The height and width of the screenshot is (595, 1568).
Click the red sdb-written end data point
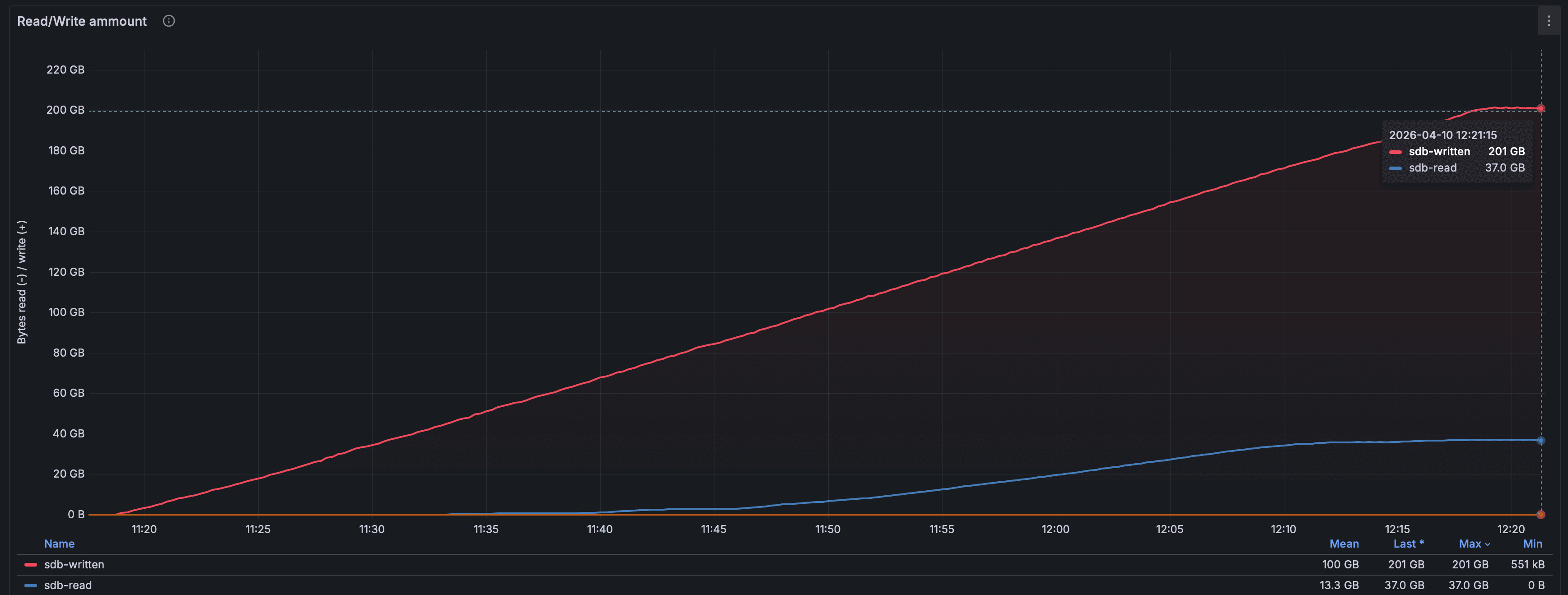pos(1540,109)
